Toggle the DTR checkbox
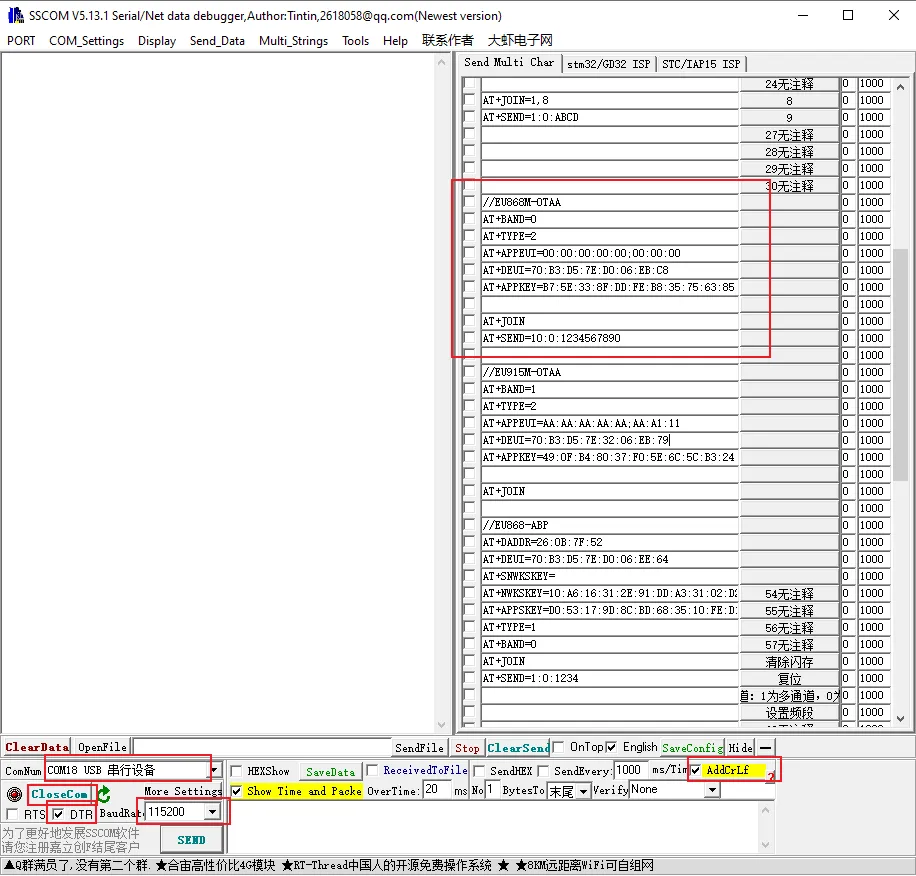Image resolution: width=916 pixels, height=876 pixels. click(x=58, y=815)
